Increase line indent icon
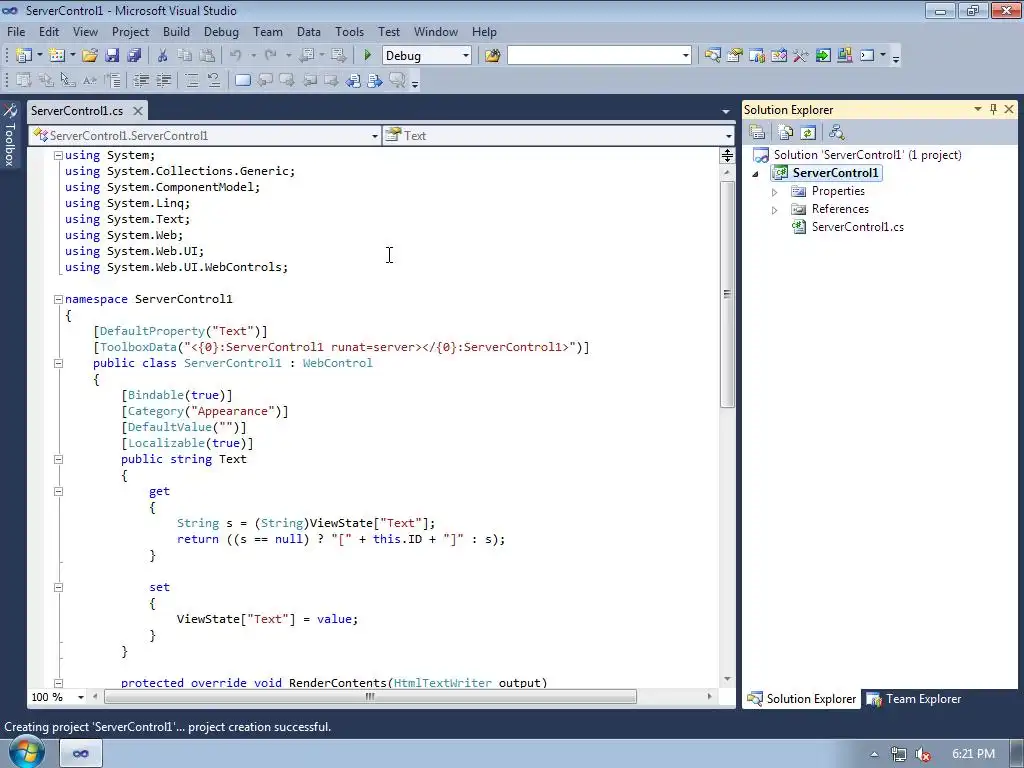The width and height of the screenshot is (1024, 768). click(163, 80)
